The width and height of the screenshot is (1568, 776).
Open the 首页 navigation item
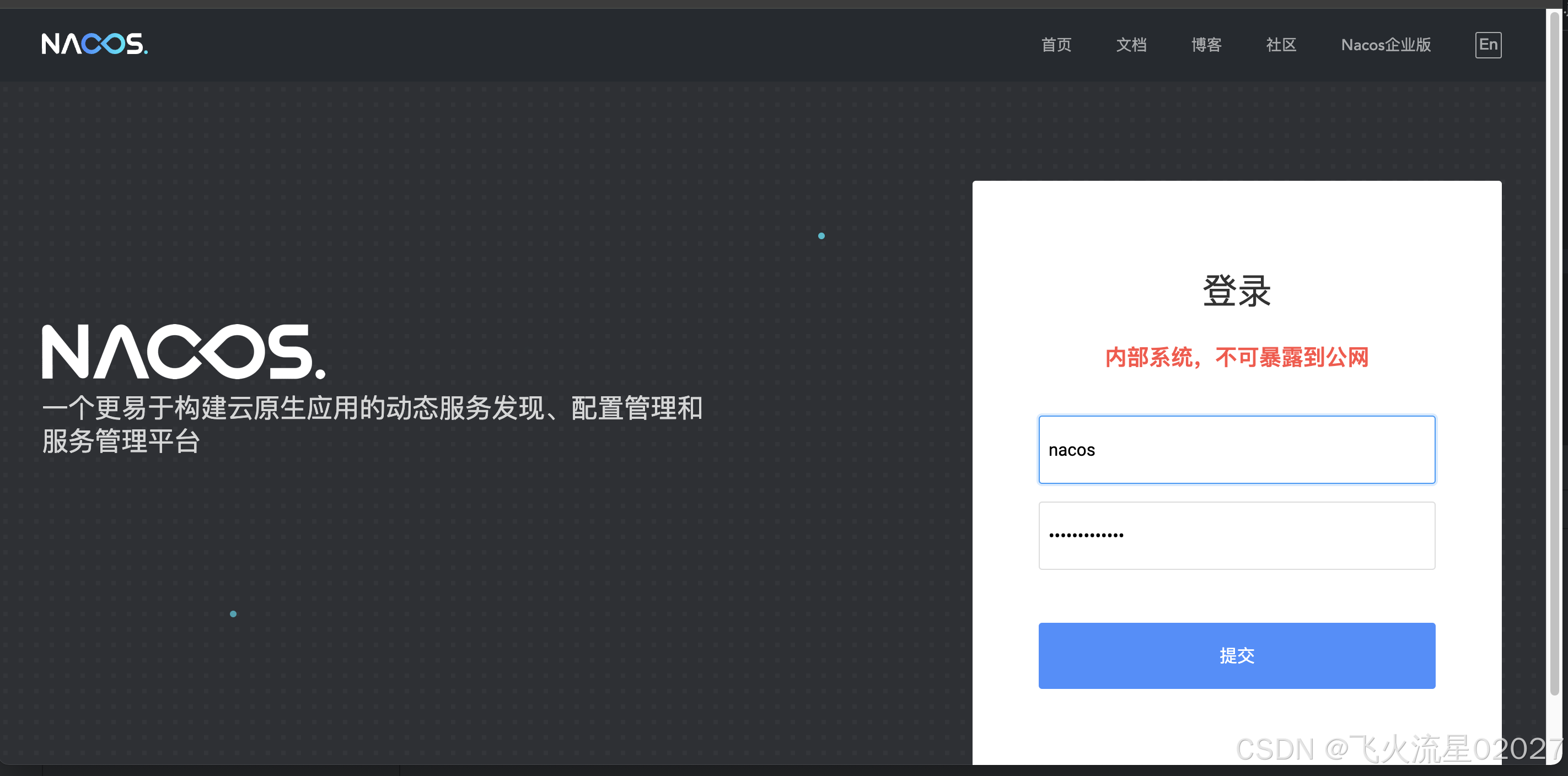[x=1056, y=45]
